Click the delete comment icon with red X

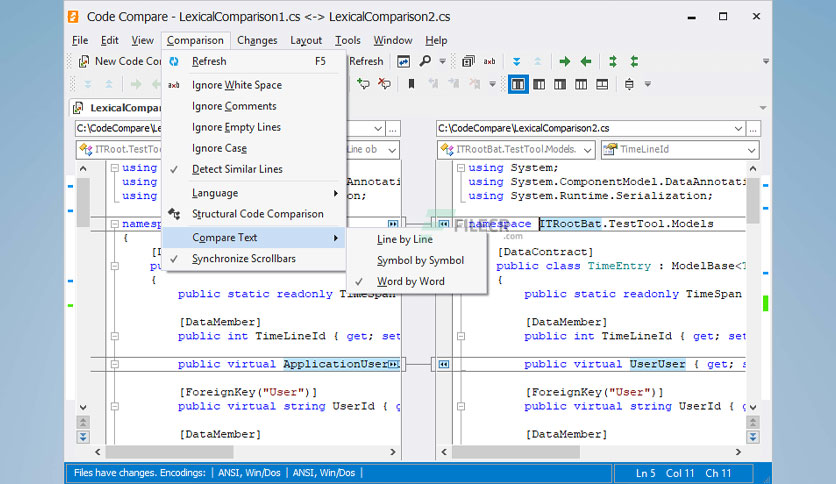point(384,84)
